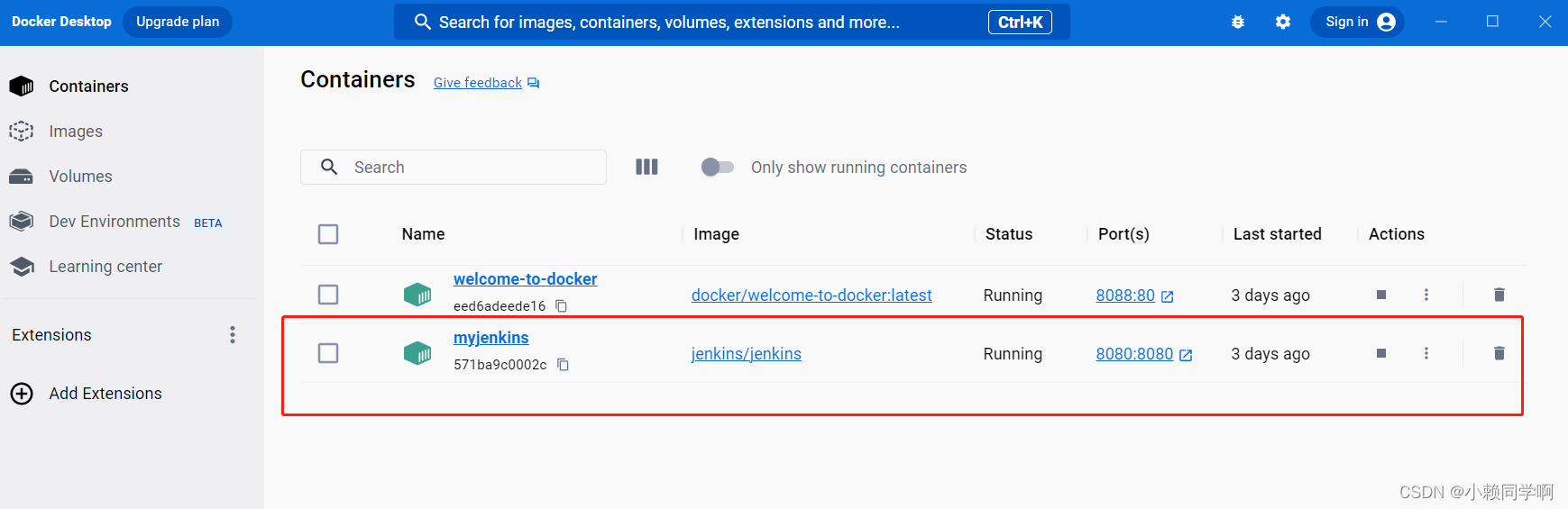The image size is (1568, 509).
Task: Open Docker Desktop settings gear
Action: click(1283, 22)
